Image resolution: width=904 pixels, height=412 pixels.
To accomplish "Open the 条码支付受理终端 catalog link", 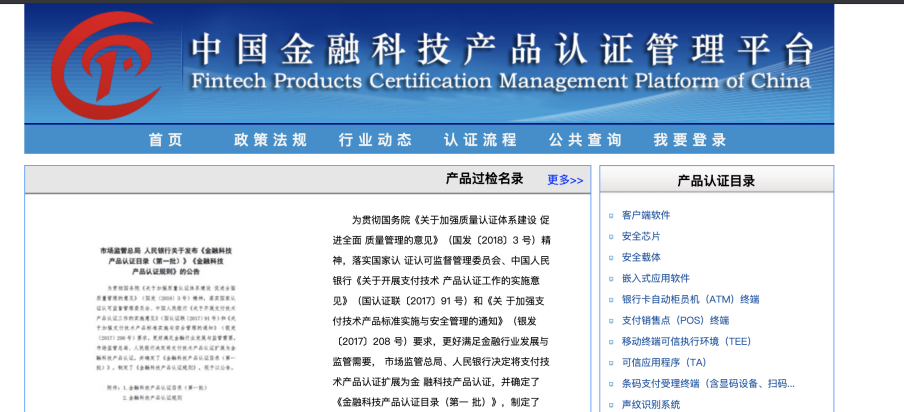I will (x=708, y=383).
